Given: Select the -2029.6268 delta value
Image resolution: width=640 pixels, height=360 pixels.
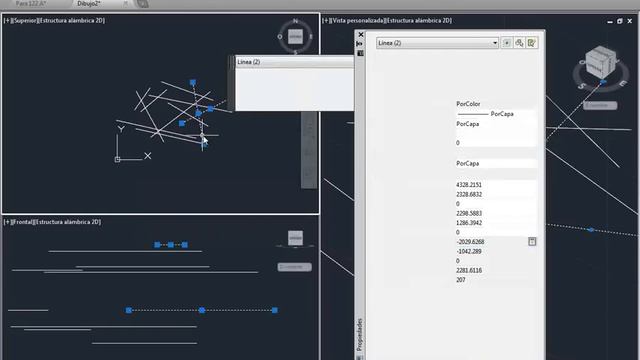Looking at the screenshot, I should pyautogui.click(x=470, y=242).
